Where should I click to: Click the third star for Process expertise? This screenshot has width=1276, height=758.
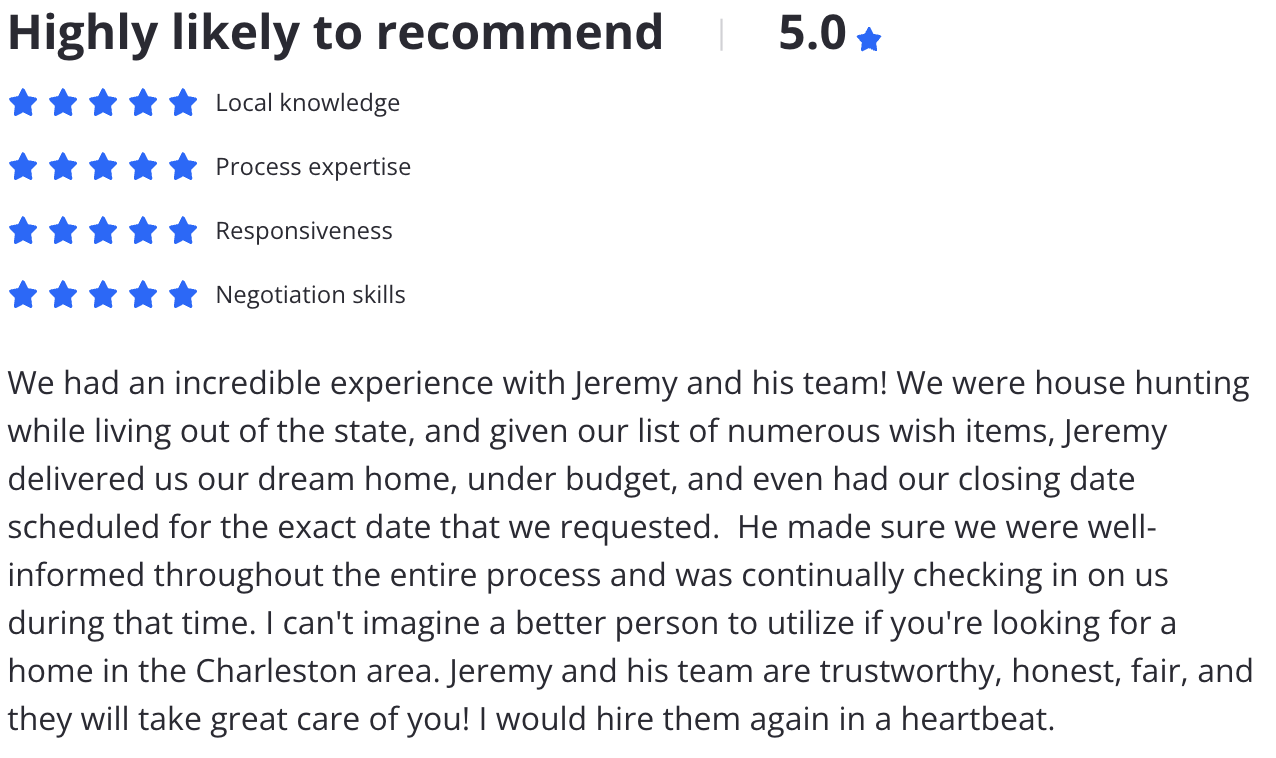[103, 167]
